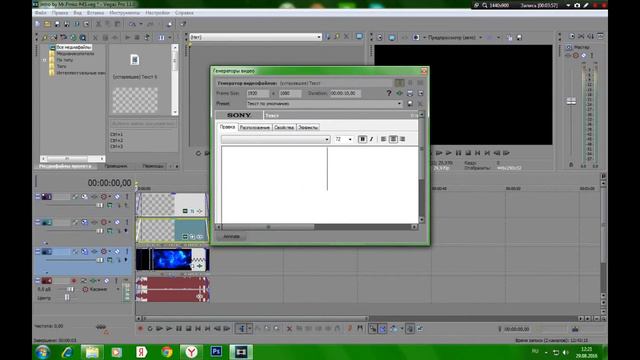
Task: Open Photoshop from the taskbar
Action: coord(216,351)
